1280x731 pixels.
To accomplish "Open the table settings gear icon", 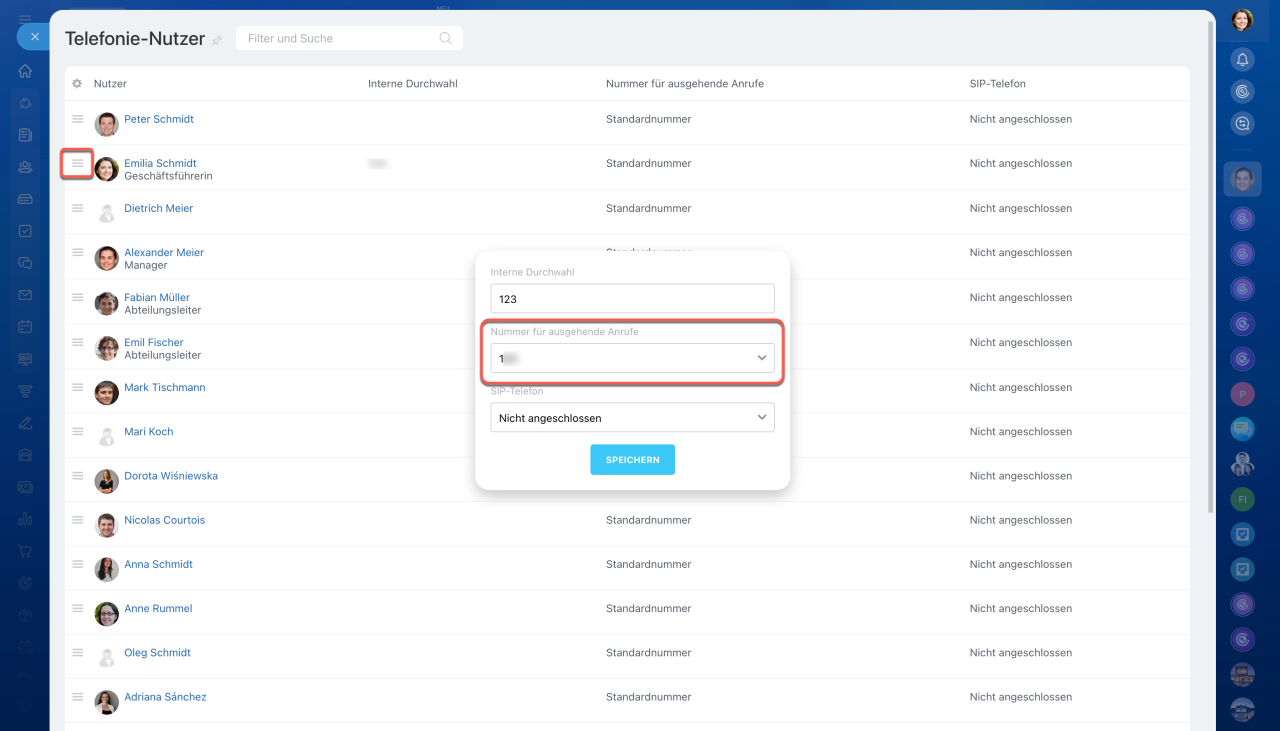I will pyautogui.click(x=77, y=84).
